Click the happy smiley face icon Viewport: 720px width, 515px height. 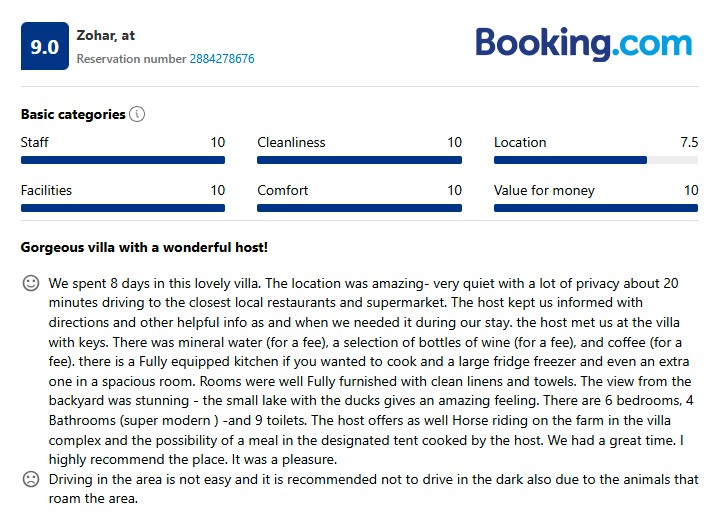pyautogui.click(x=31, y=283)
